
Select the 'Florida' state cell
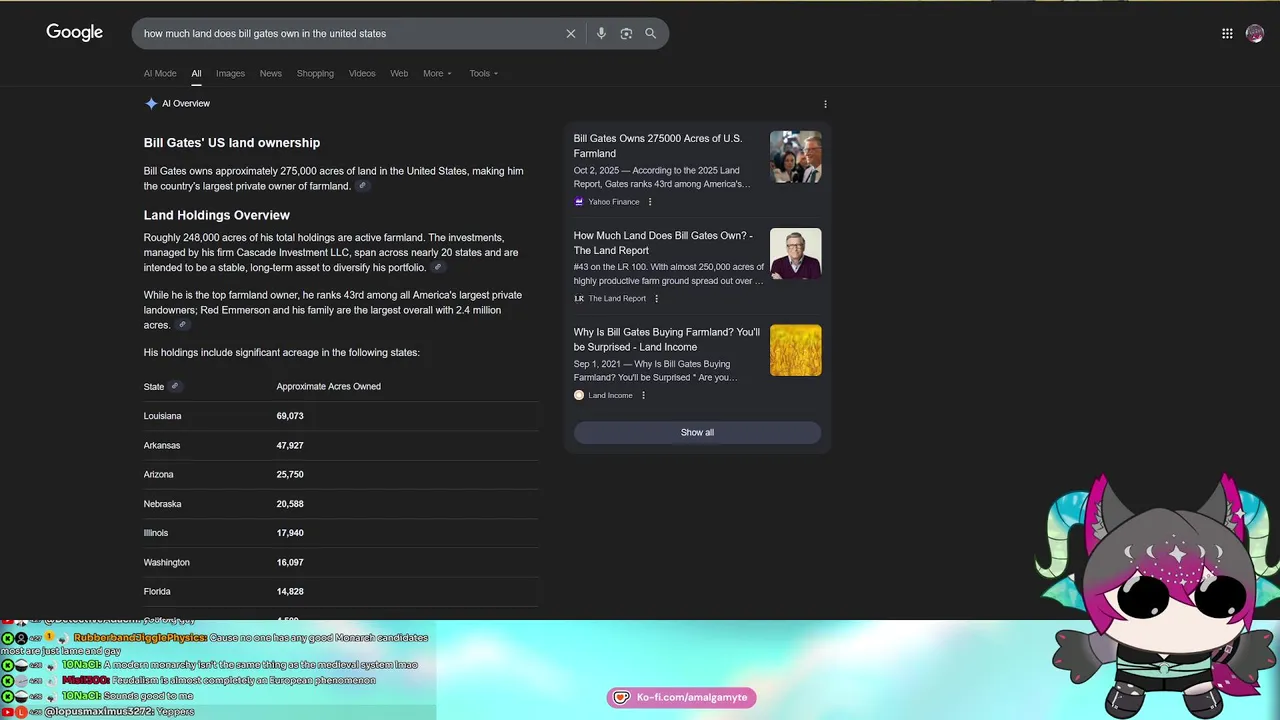pos(157,591)
